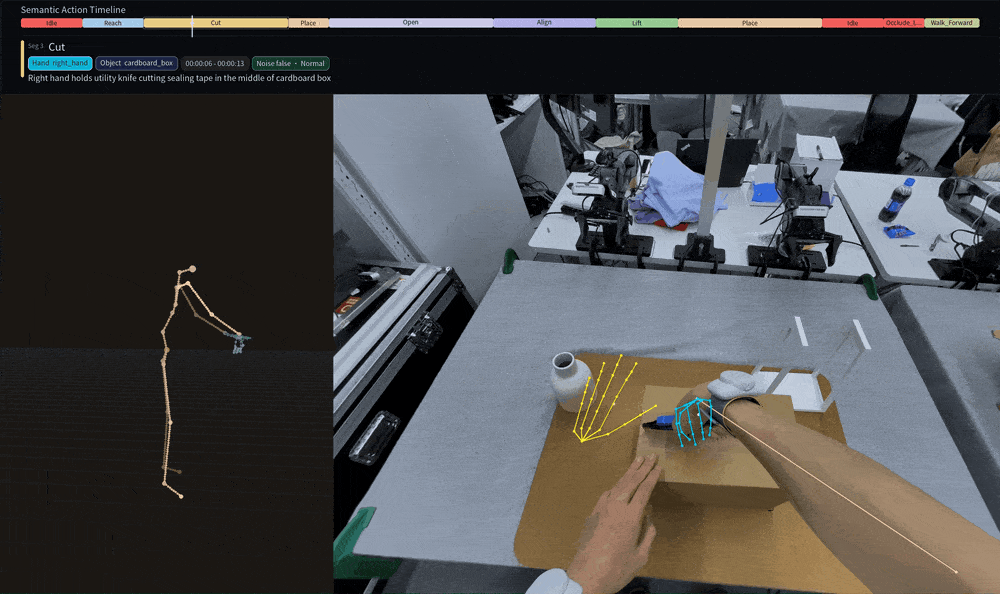This screenshot has width=1000, height=594.
Task: Select the yellow Cut timeline segment
Action: (x=216, y=23)
